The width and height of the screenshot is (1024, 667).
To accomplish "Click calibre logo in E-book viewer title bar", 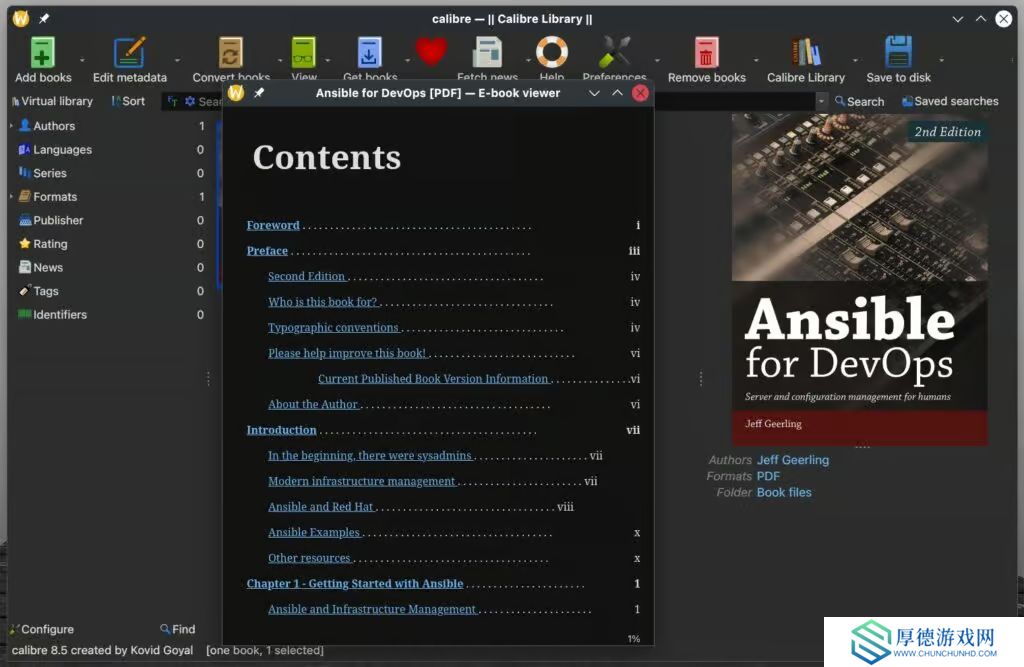I will [x=236, y=93].
